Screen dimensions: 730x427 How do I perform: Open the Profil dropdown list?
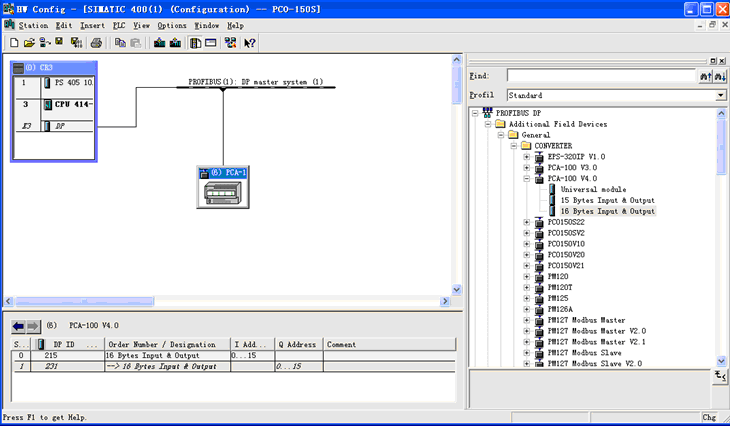[x=720, y=95]
